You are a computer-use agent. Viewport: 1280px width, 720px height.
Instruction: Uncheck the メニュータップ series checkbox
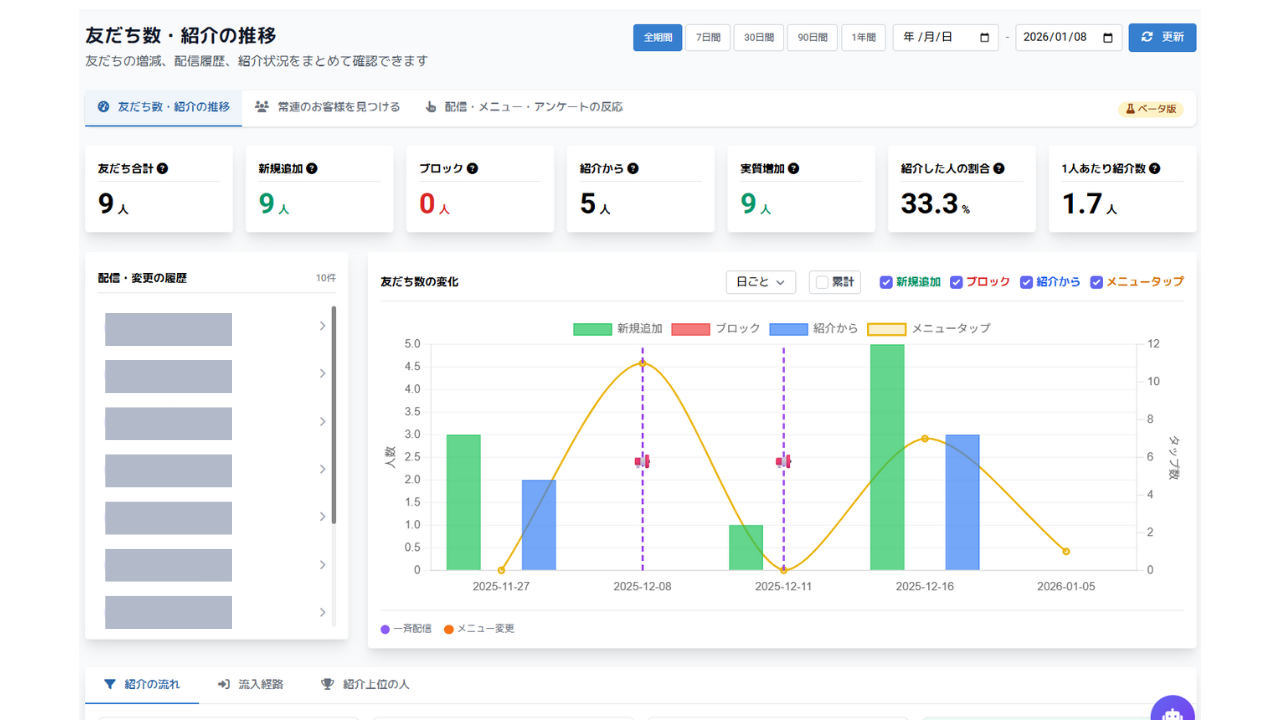click(x=1096, y=282)
